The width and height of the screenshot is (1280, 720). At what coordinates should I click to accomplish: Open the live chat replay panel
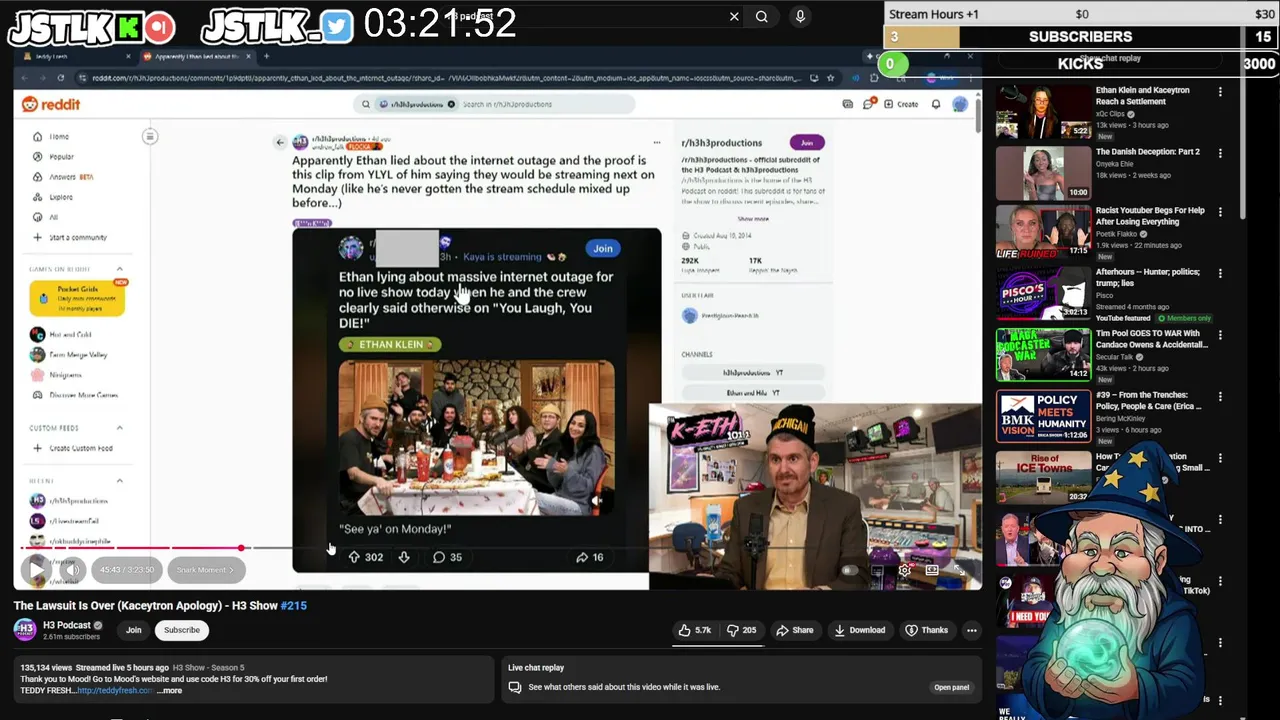click(951, 687)
